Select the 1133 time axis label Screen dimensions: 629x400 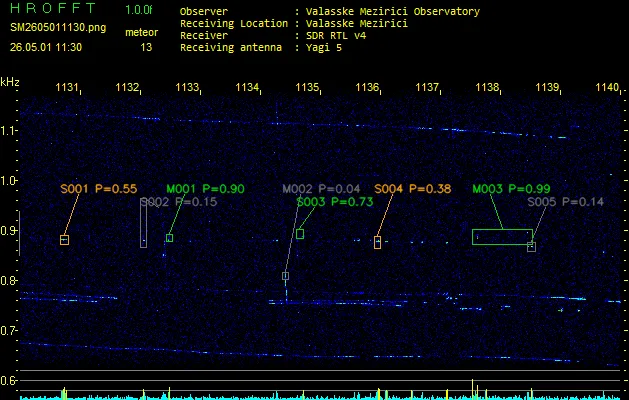pos(187,87)
